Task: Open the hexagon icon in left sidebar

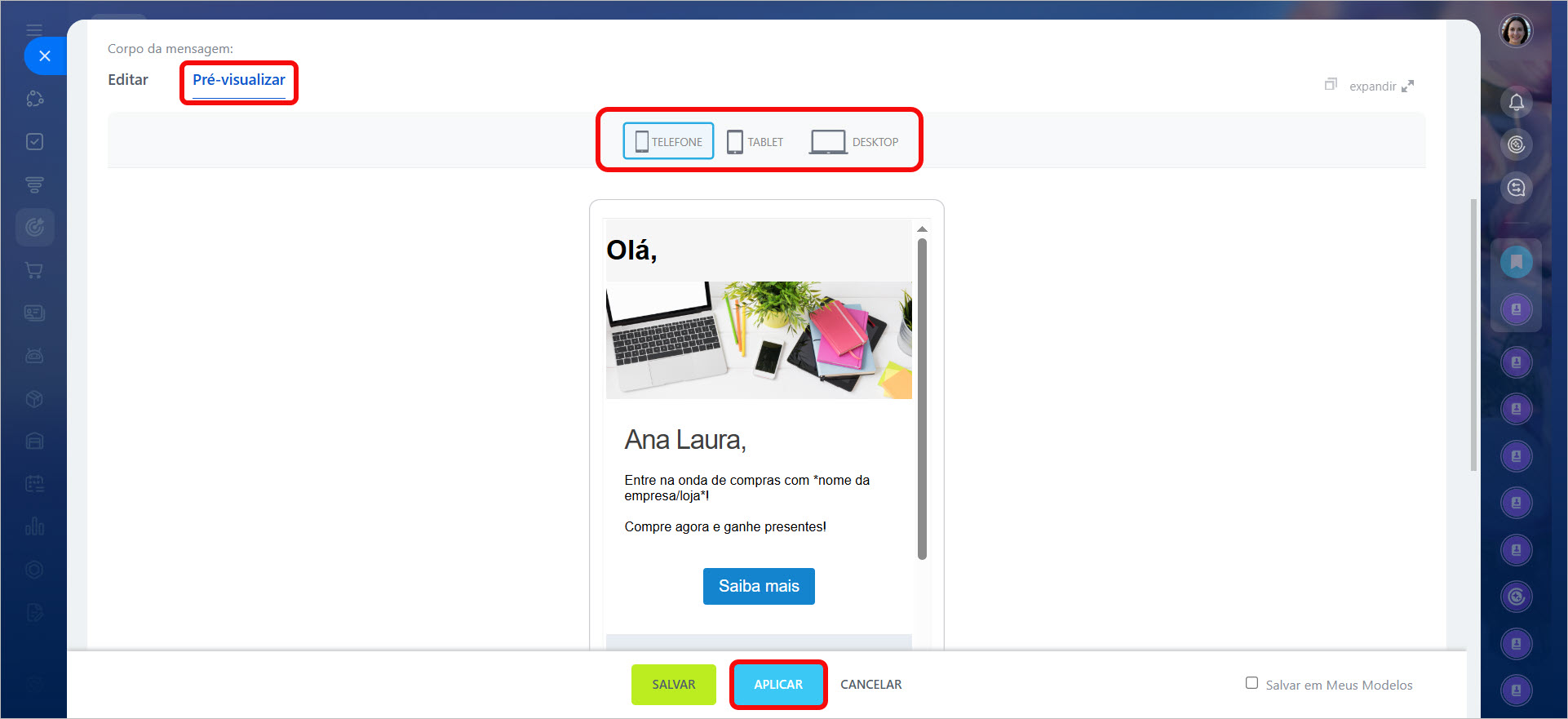Action: tap(34, 569)
